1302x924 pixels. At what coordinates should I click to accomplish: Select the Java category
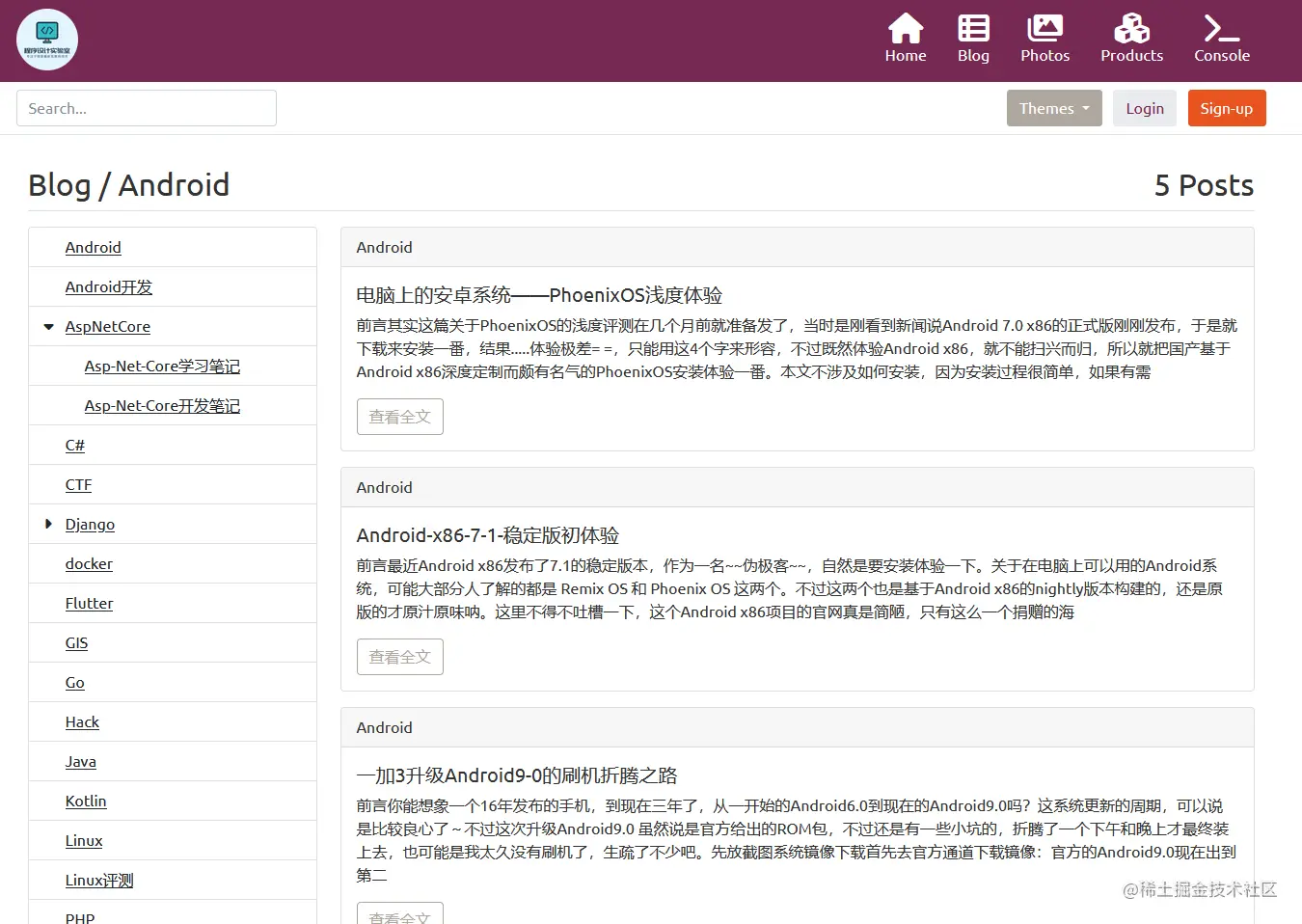(80, 761)
